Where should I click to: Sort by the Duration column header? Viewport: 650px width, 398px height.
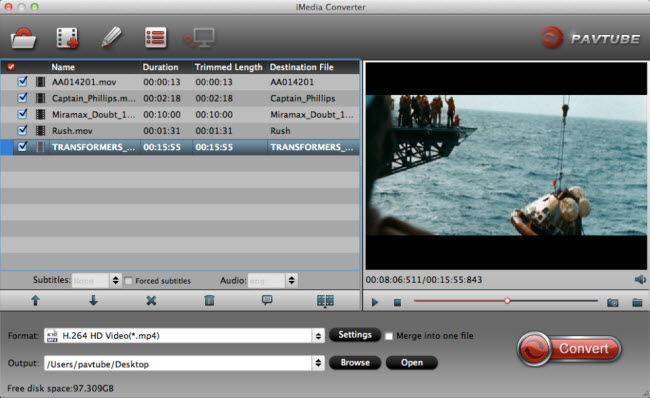160,67
